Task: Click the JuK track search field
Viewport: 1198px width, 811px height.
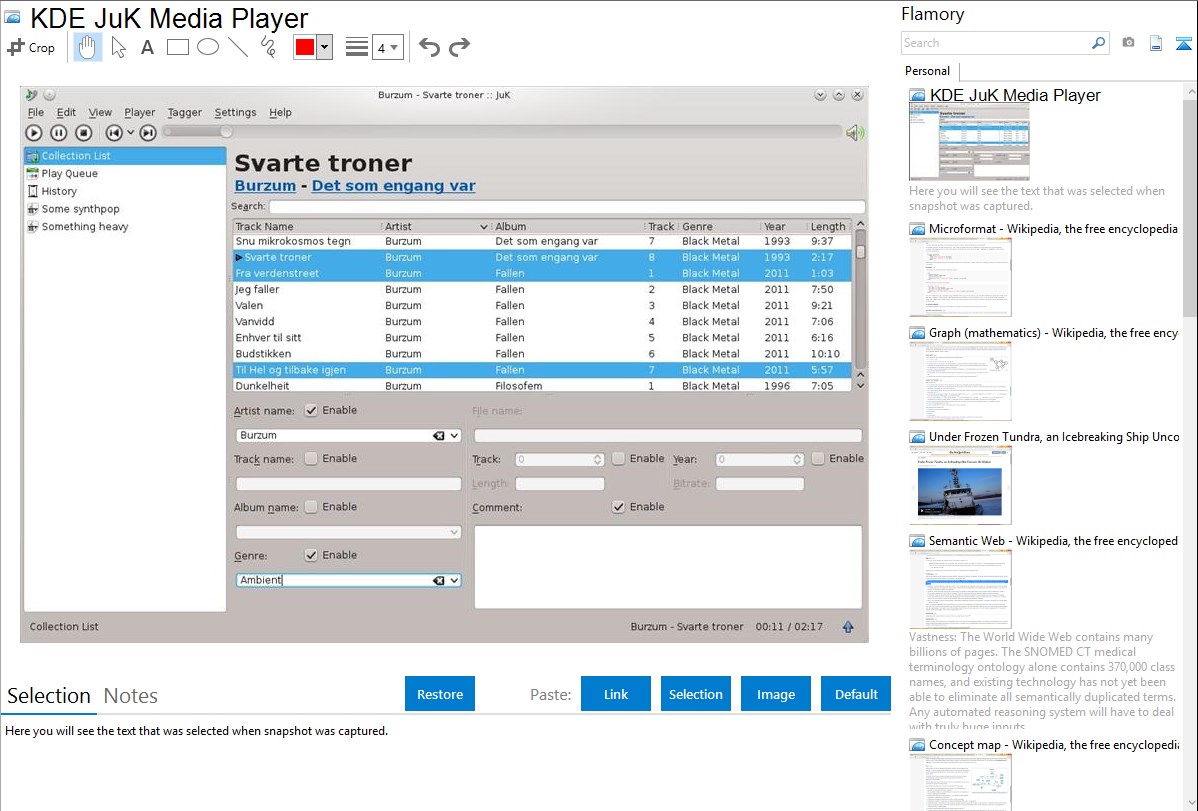Action: pyautogui.click(x=567, y=206)
